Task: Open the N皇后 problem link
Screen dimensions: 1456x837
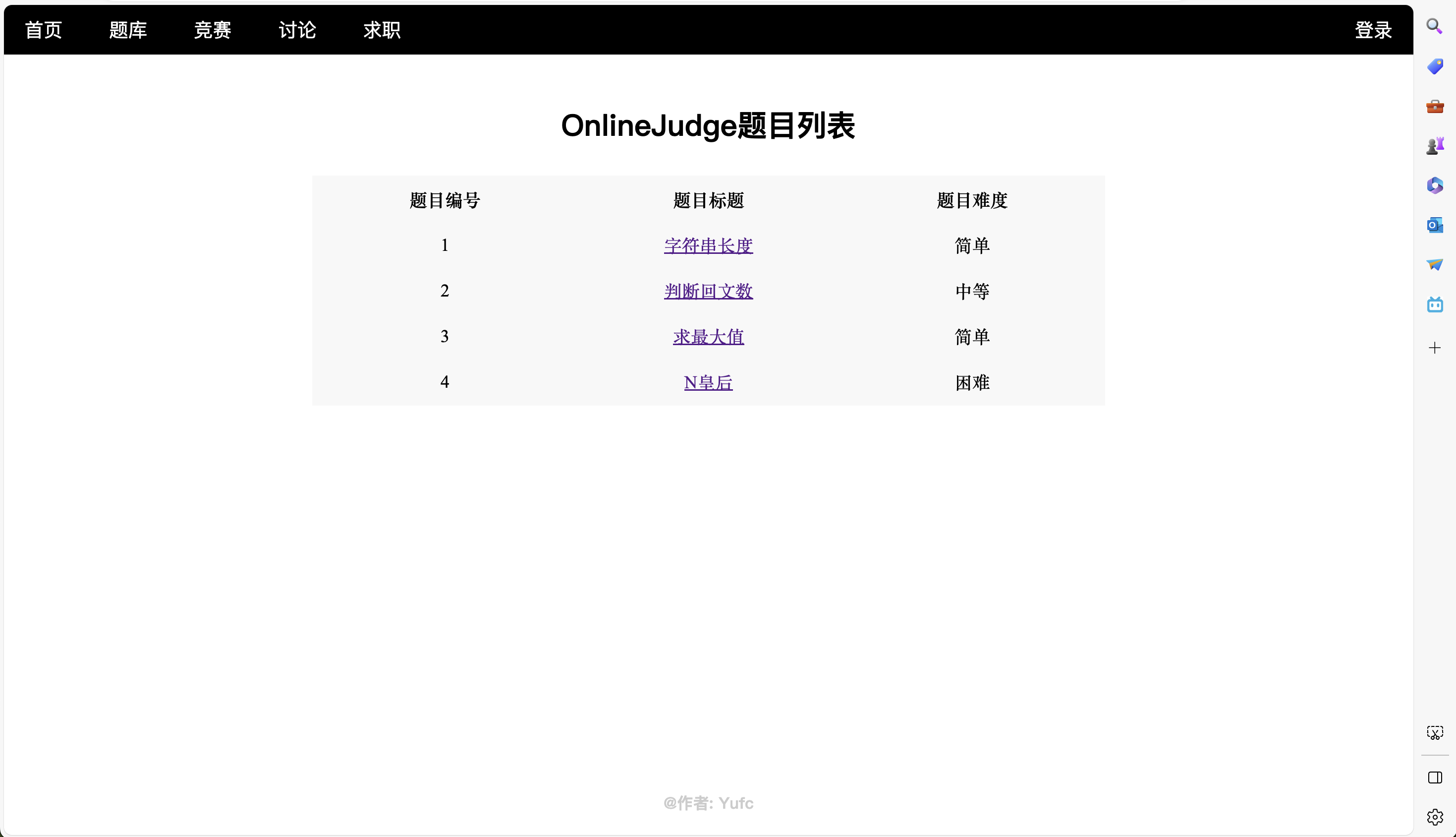Action: click(x=708, y=383)
